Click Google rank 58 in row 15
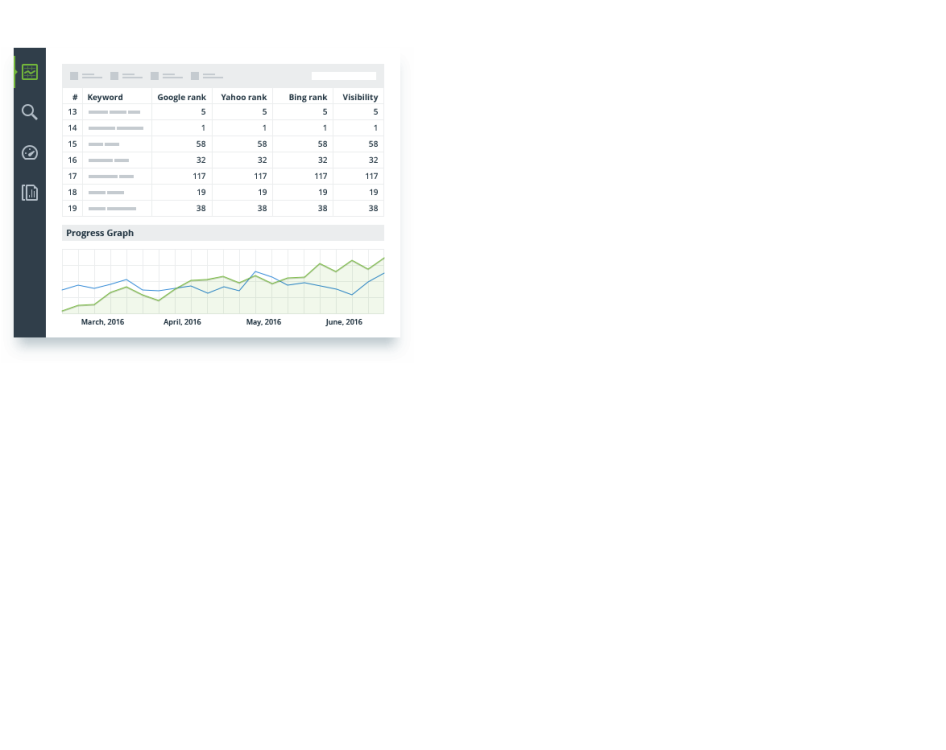Viewport: 946px width, 750px height. click(x=201, y=144)
